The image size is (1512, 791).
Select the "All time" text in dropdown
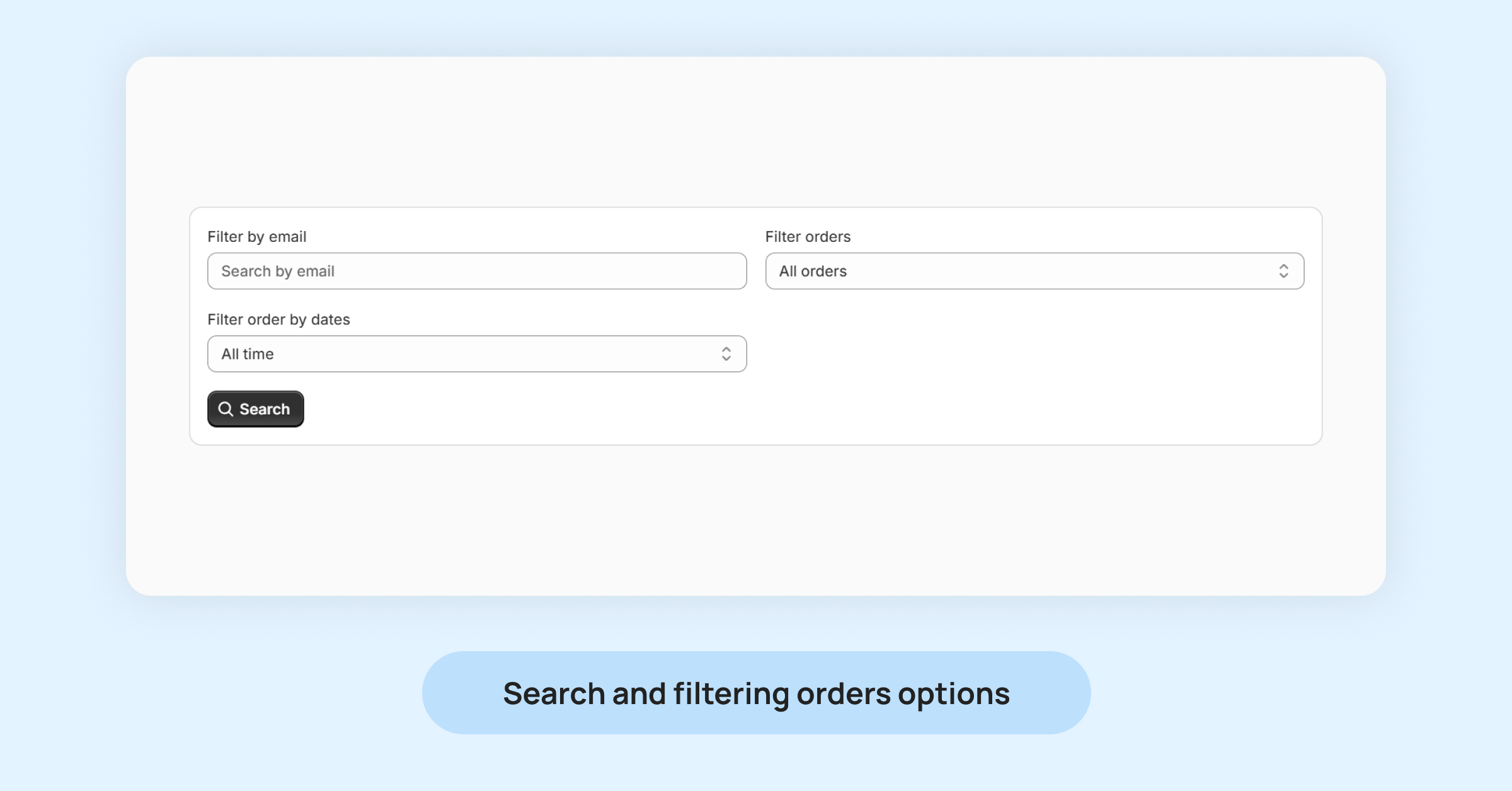[x=248, y=354]
